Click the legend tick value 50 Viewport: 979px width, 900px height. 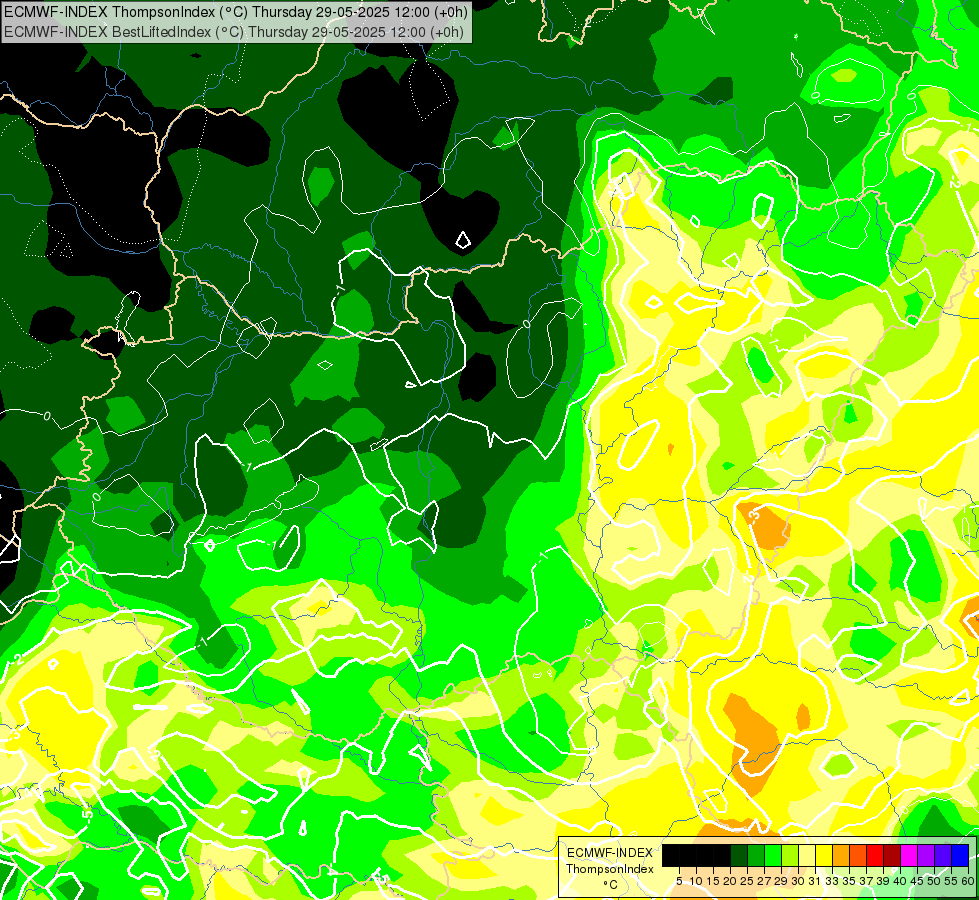(935, 881)
